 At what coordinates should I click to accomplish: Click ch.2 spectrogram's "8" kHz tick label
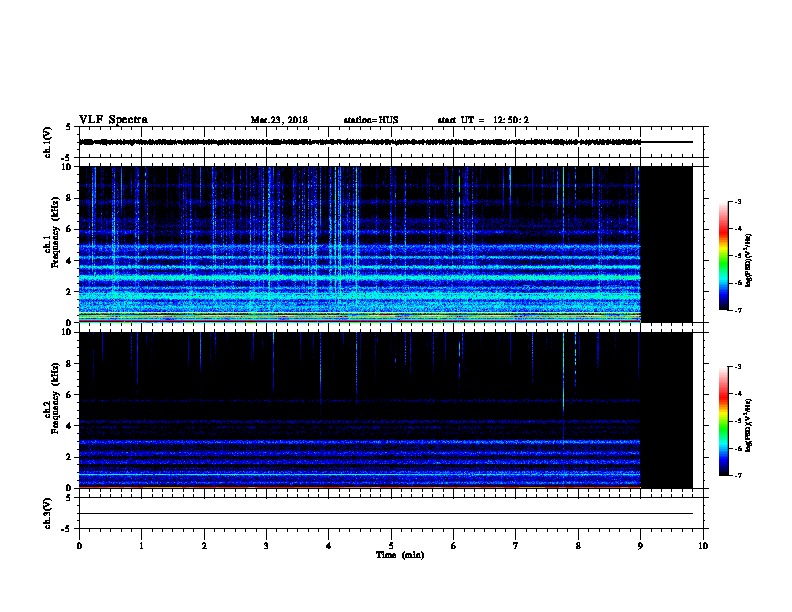pos(69,364)
